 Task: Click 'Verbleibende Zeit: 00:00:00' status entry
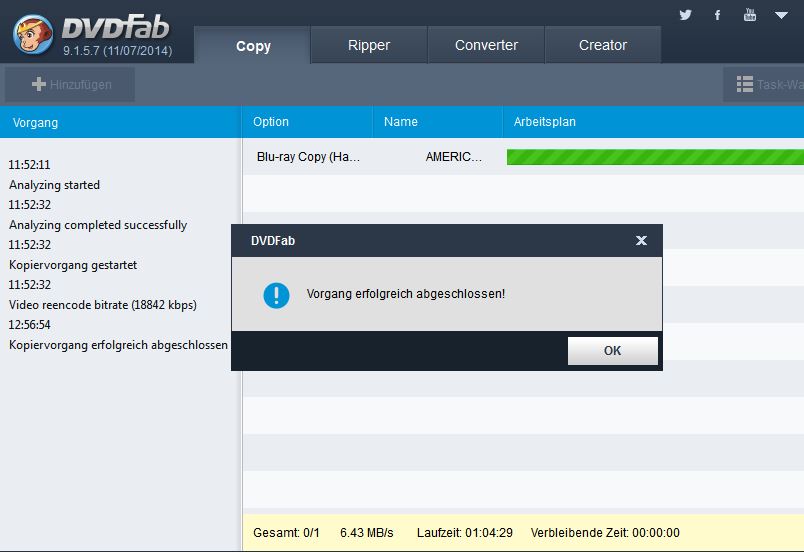[x=605, y=533]
